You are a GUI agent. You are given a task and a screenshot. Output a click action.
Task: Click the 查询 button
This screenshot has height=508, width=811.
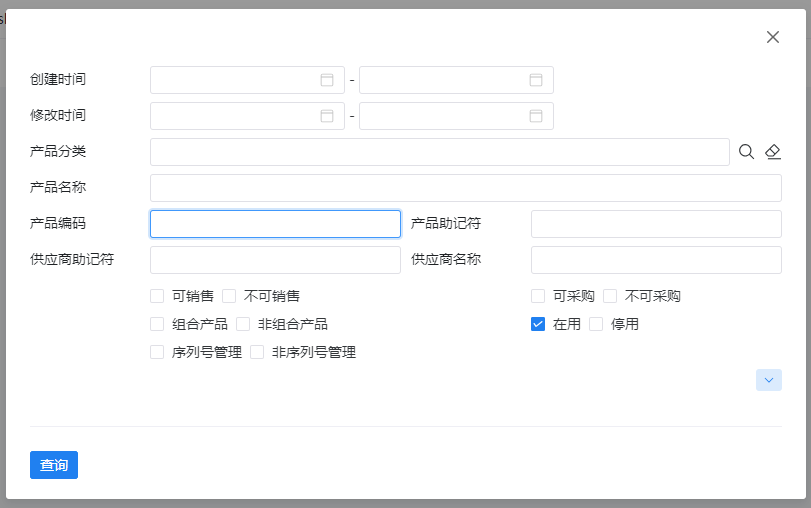coord(54,465)
